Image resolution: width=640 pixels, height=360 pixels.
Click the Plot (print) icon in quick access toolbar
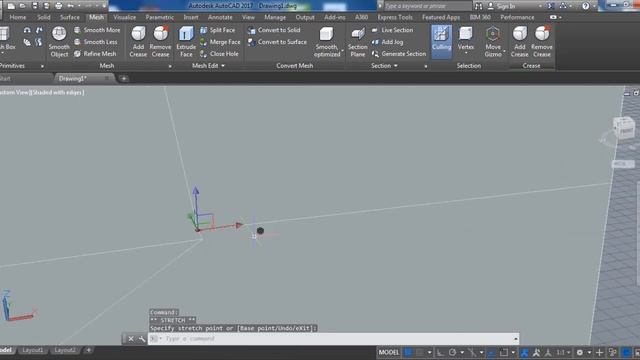(59, 6)
